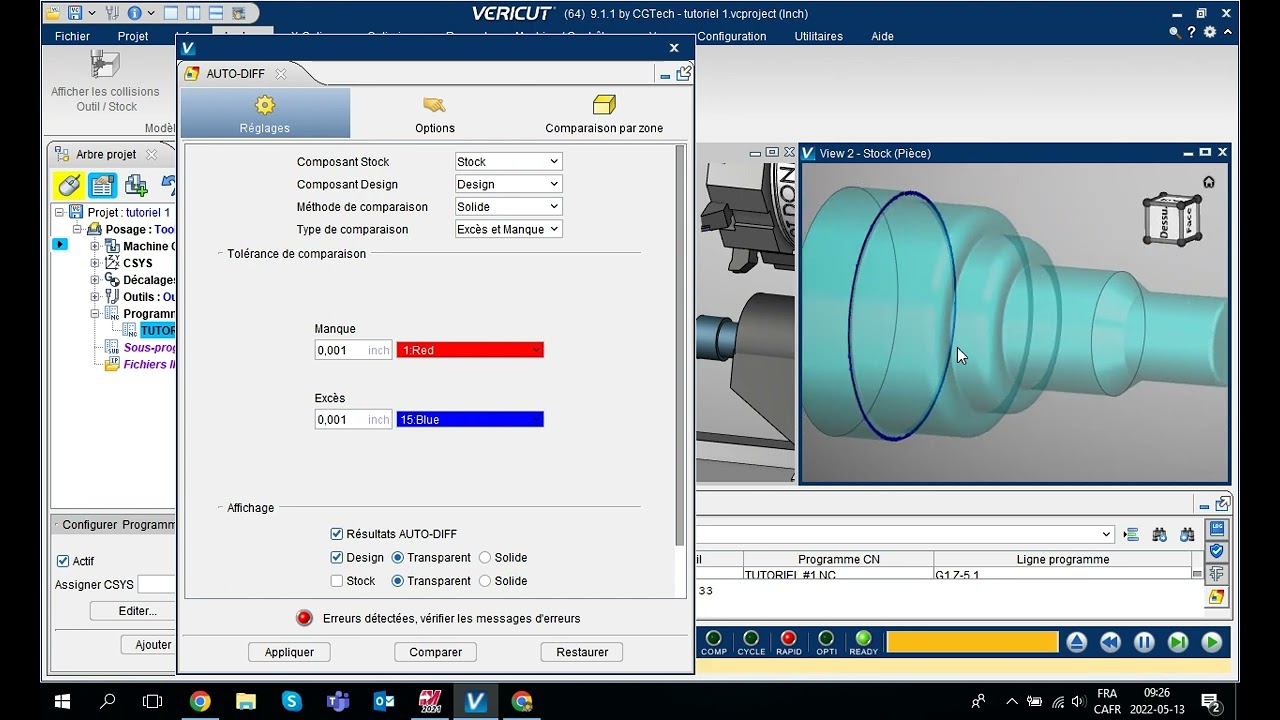Expand the Machine tree node
Image resolution: width=1280 pixels, height=720 pixels.
(x=95, y=246)
